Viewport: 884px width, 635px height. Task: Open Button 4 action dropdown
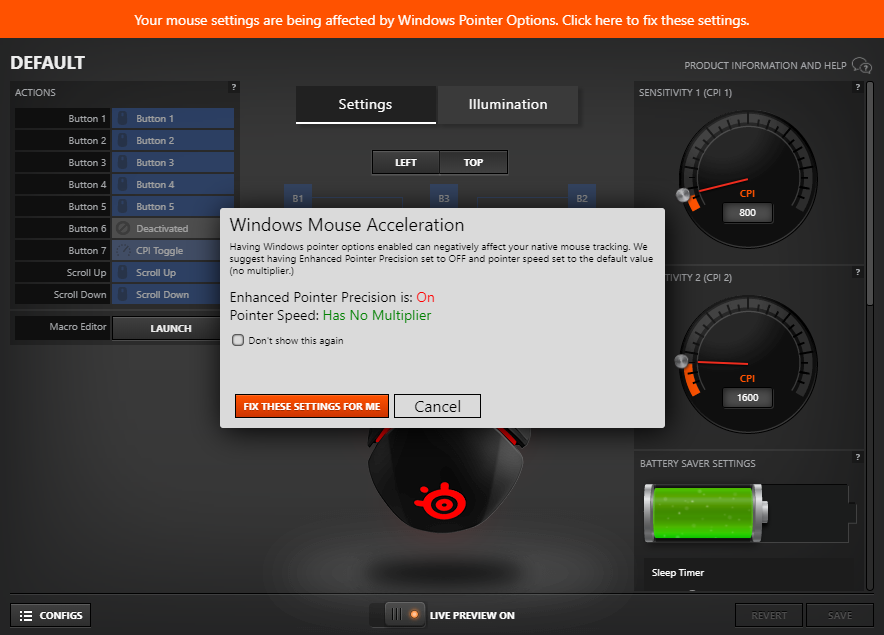(x=173, y=184)
